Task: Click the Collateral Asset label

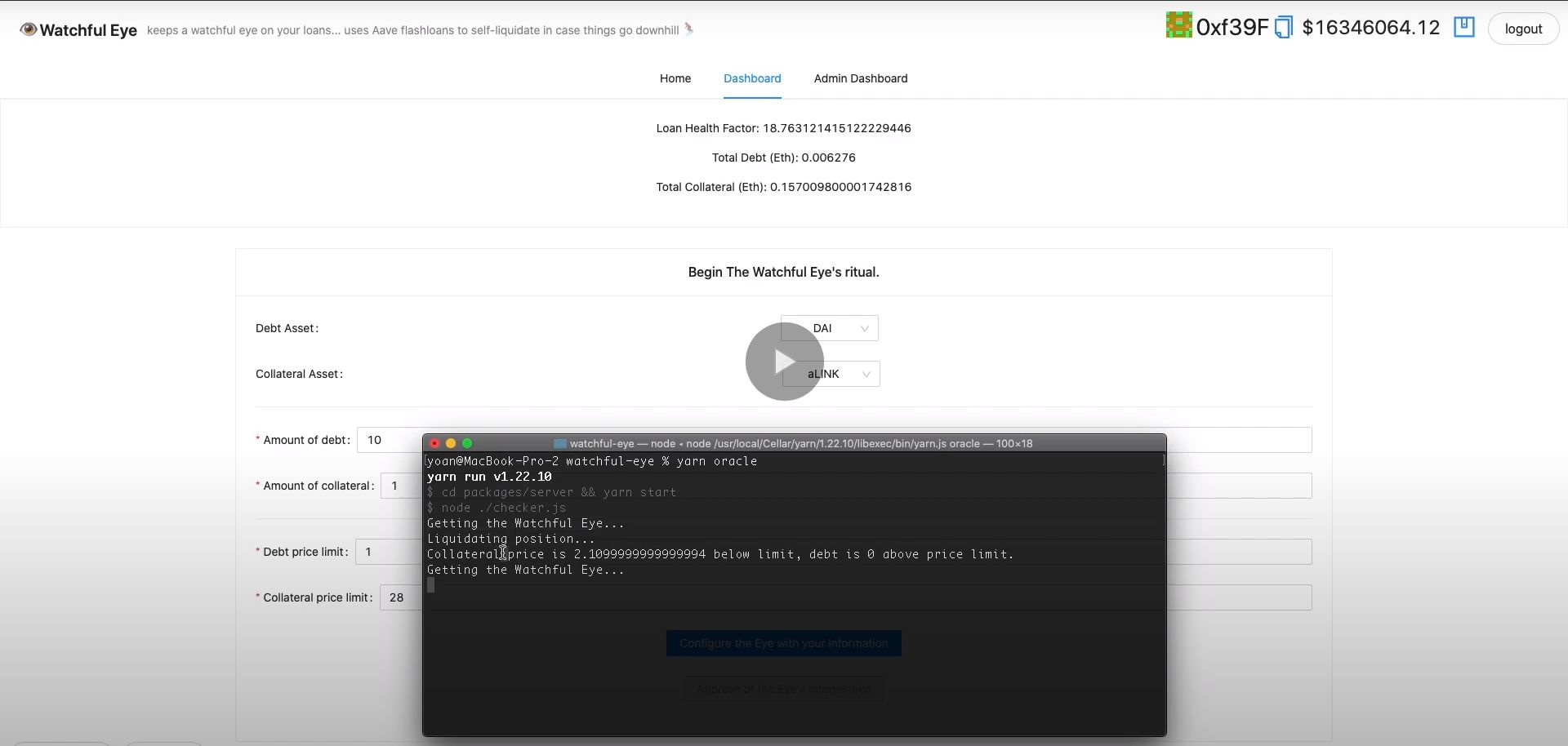Action: coord(299,374)
